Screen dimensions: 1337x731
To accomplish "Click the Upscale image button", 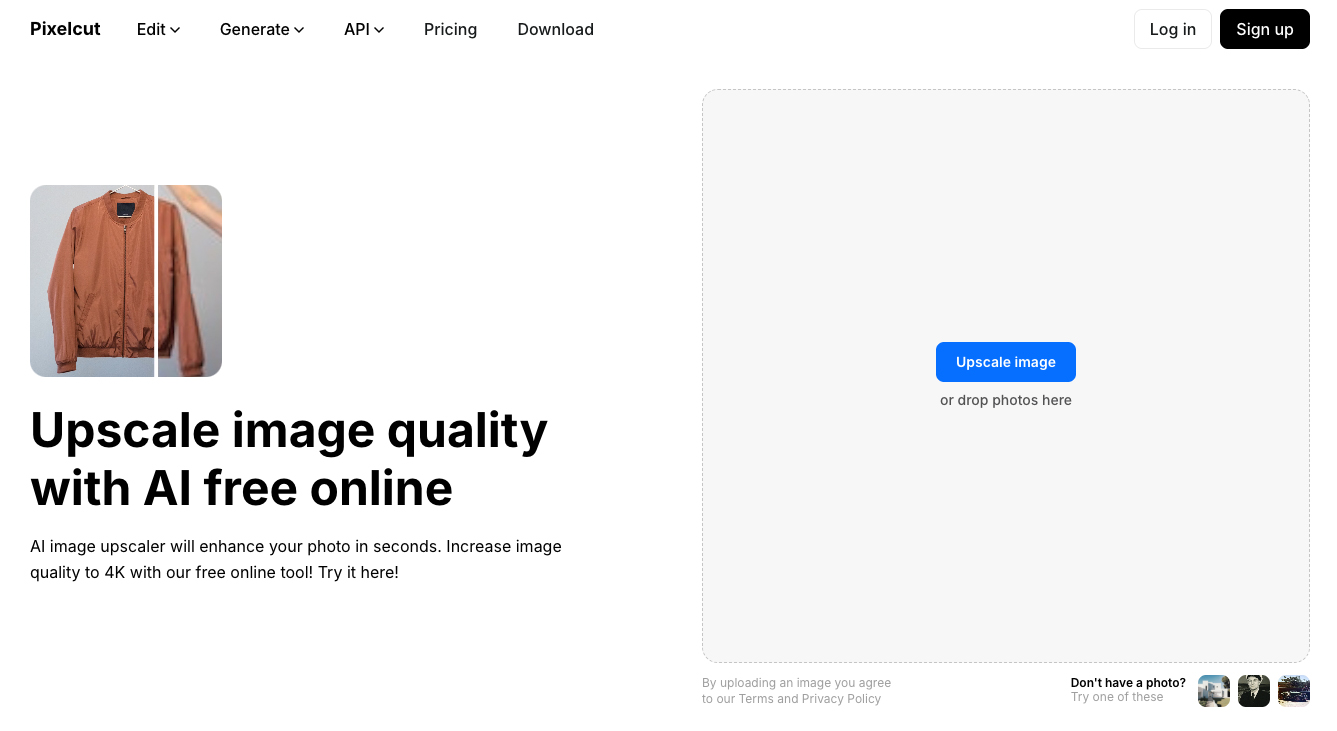I will pyautogui.click(x=1006, y=361).
